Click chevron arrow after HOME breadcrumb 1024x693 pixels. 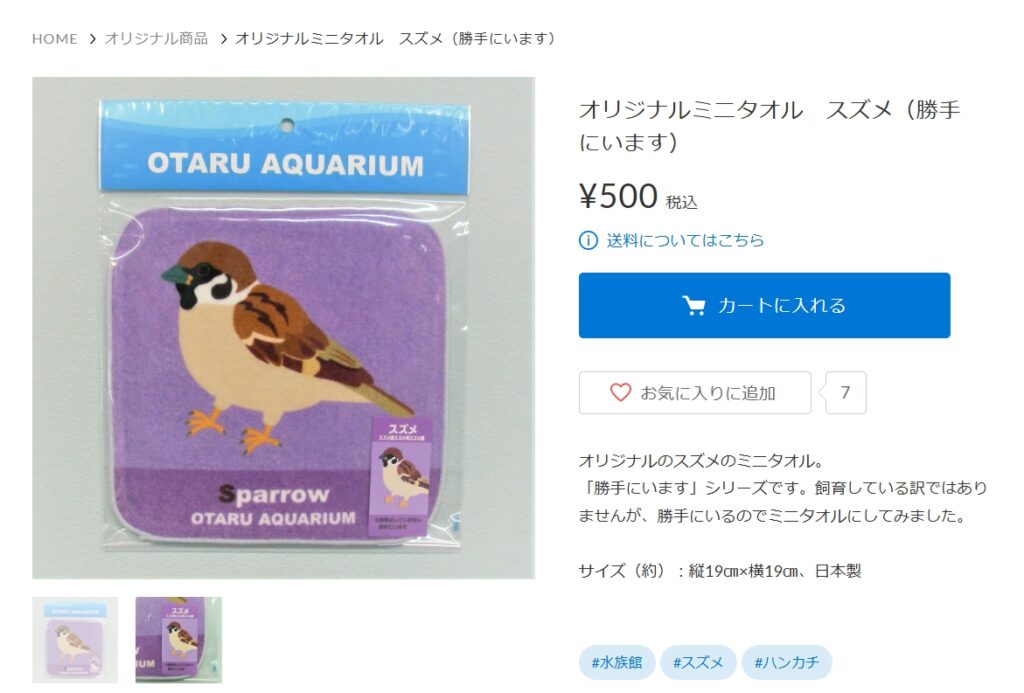tap(92, 39)
